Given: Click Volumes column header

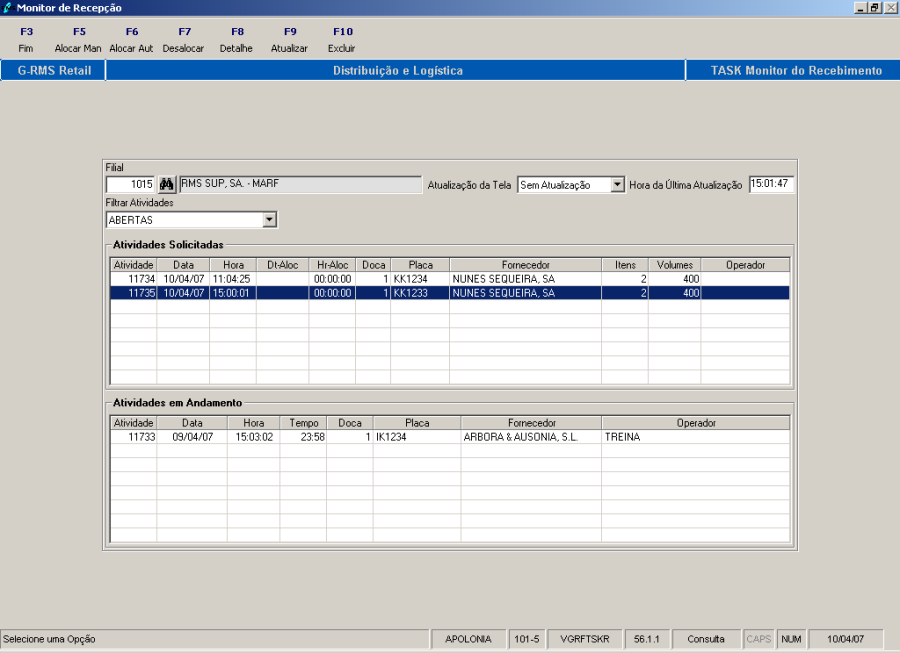Looking at the screenshot, I should (674, 265).
